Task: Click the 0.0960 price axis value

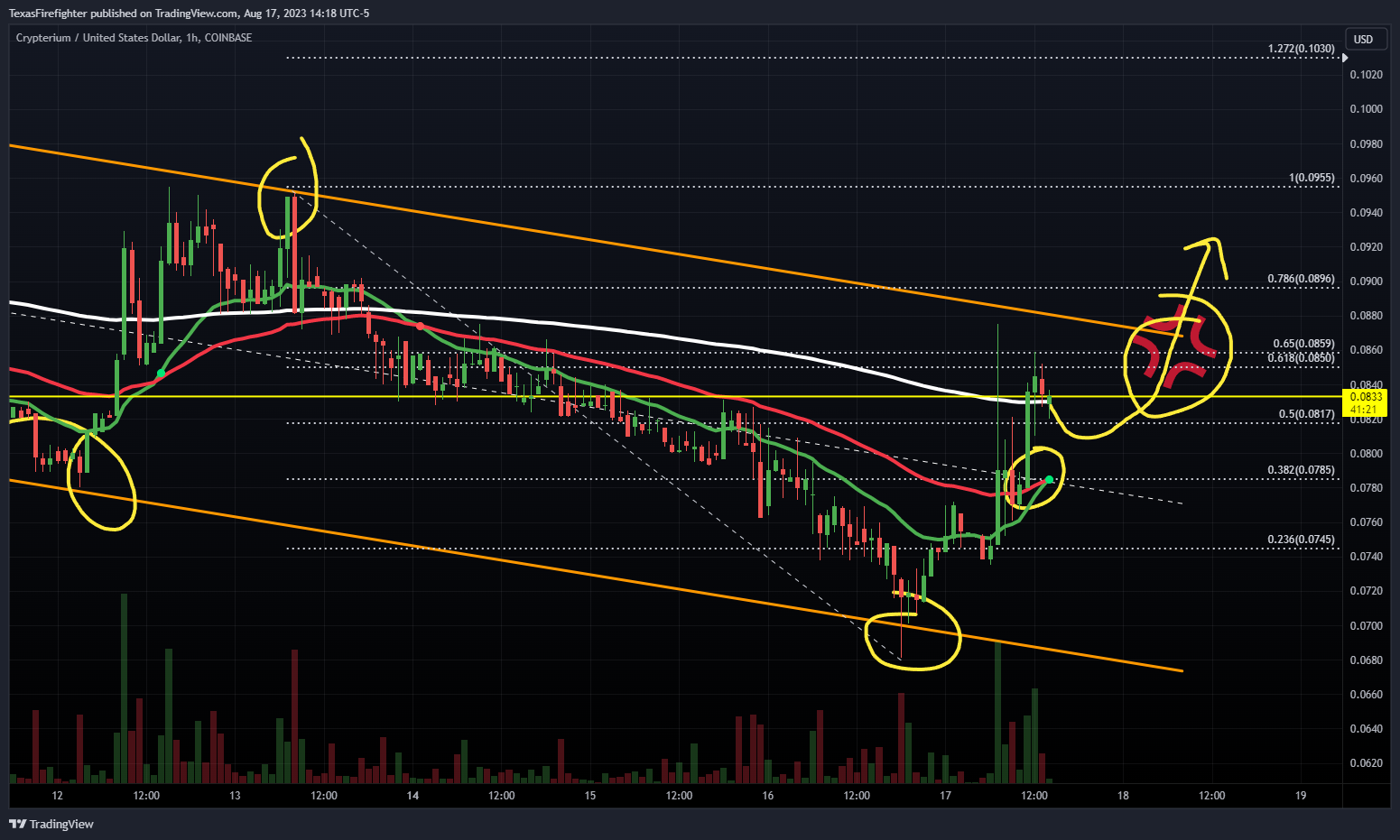Action: point(1366,178)
